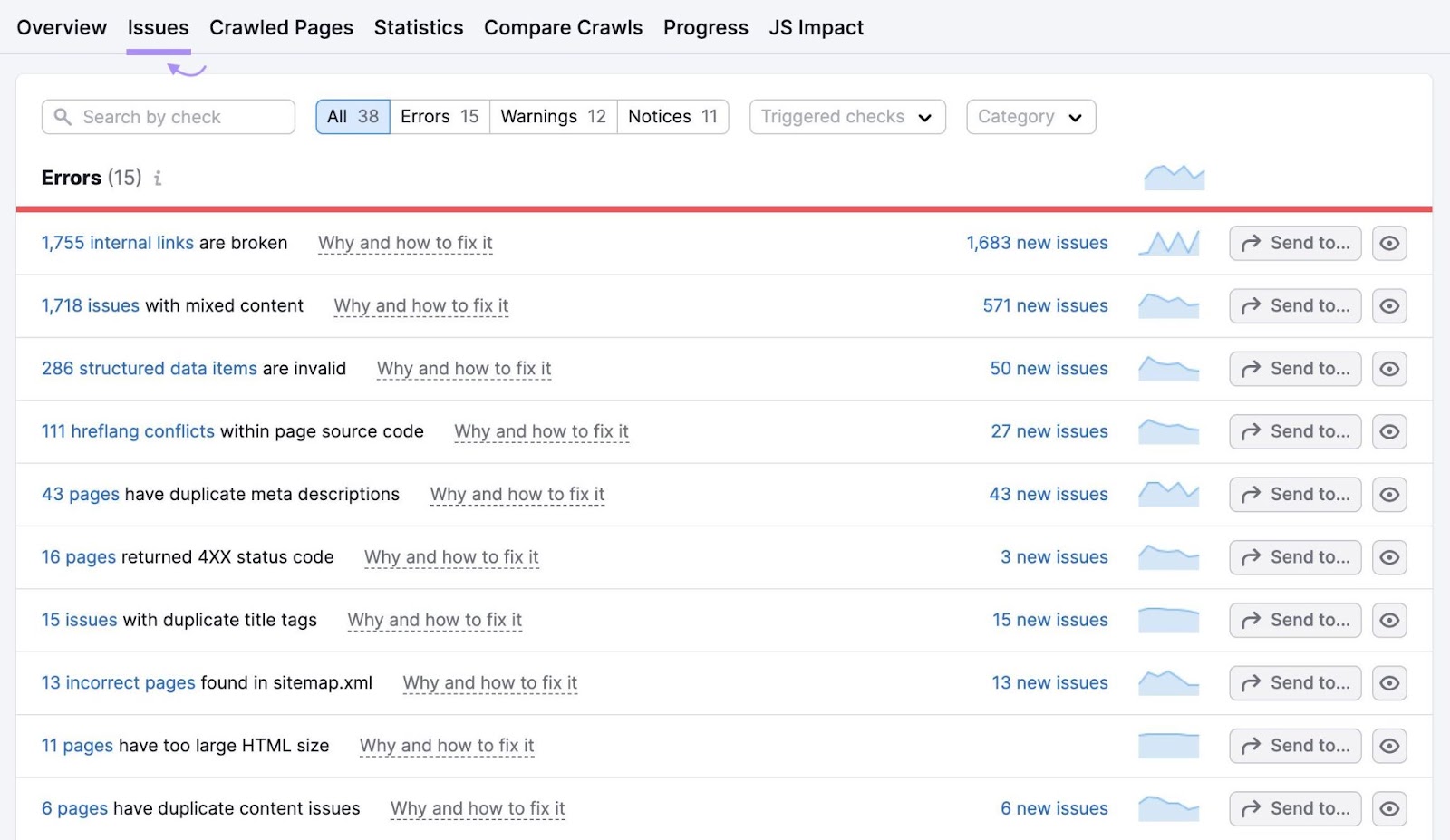Click the sparkline chart for broken internal links
This screenshot has height=840, width=1450.
tap(1170, 243)
